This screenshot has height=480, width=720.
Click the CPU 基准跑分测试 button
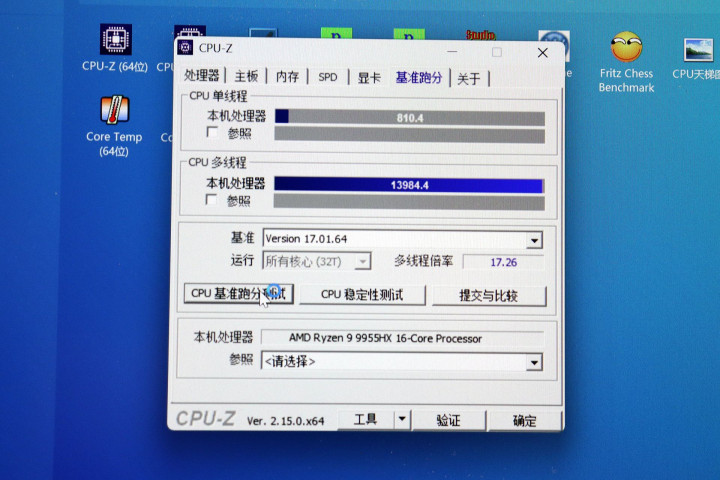238,294
